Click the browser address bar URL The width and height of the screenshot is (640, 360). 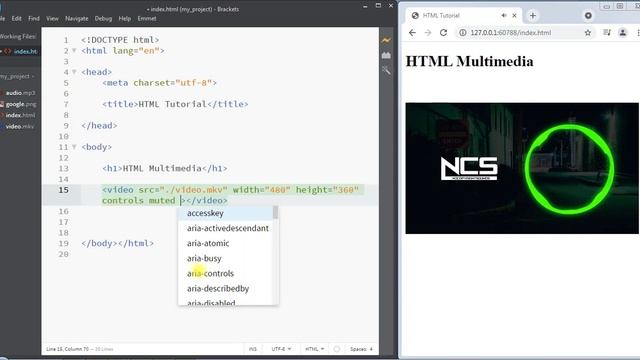pos(511,33)
